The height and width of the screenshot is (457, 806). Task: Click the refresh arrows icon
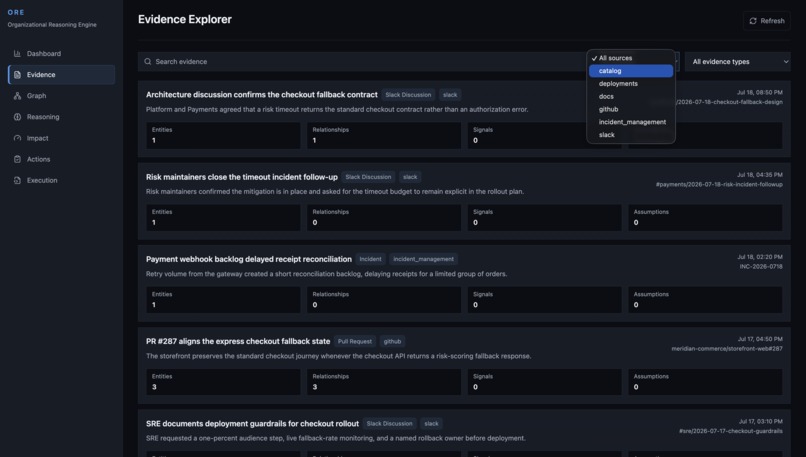pyautogui.click(x=753, y=21)
